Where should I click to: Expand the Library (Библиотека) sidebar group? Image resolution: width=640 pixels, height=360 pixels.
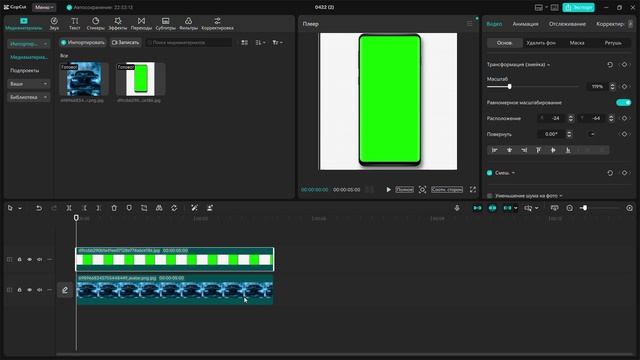click(x=28, y=97)
